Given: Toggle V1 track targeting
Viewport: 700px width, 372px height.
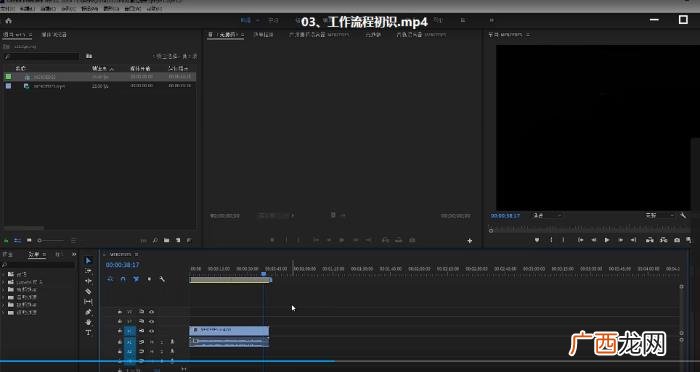Looking at the screenshot, I should [x=130, y=331].
